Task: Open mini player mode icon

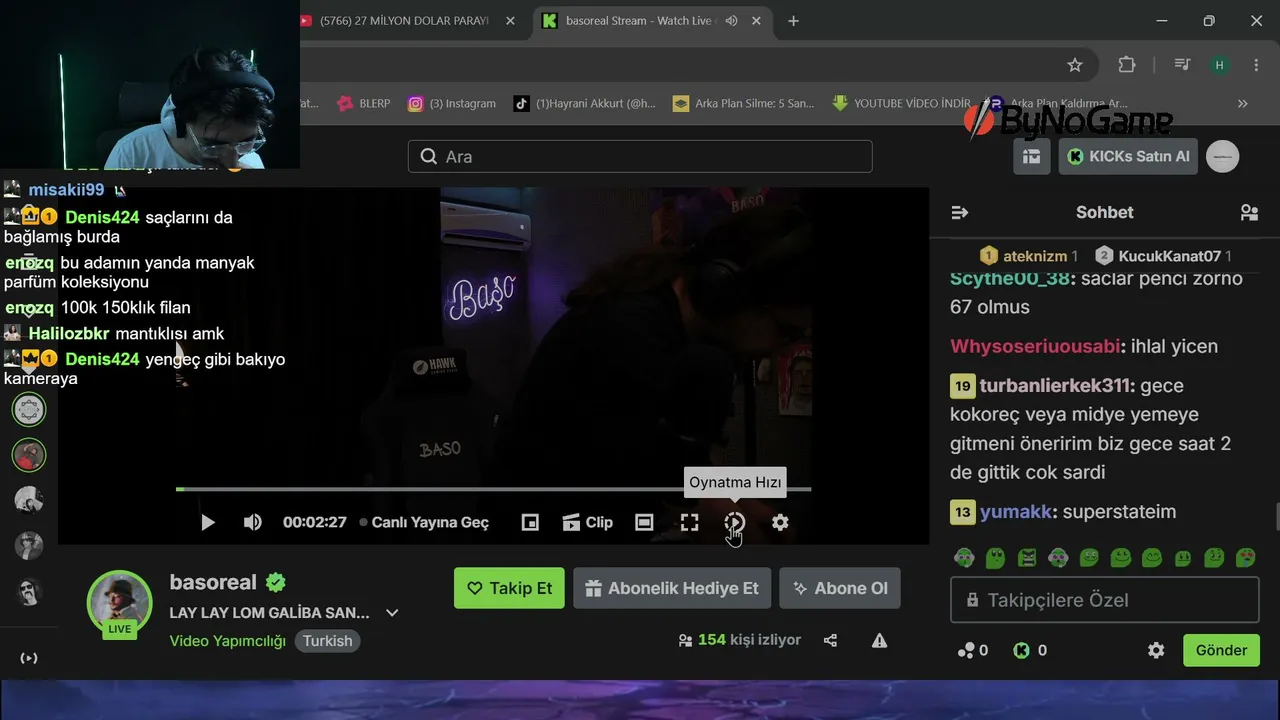Action: (530, 522)
